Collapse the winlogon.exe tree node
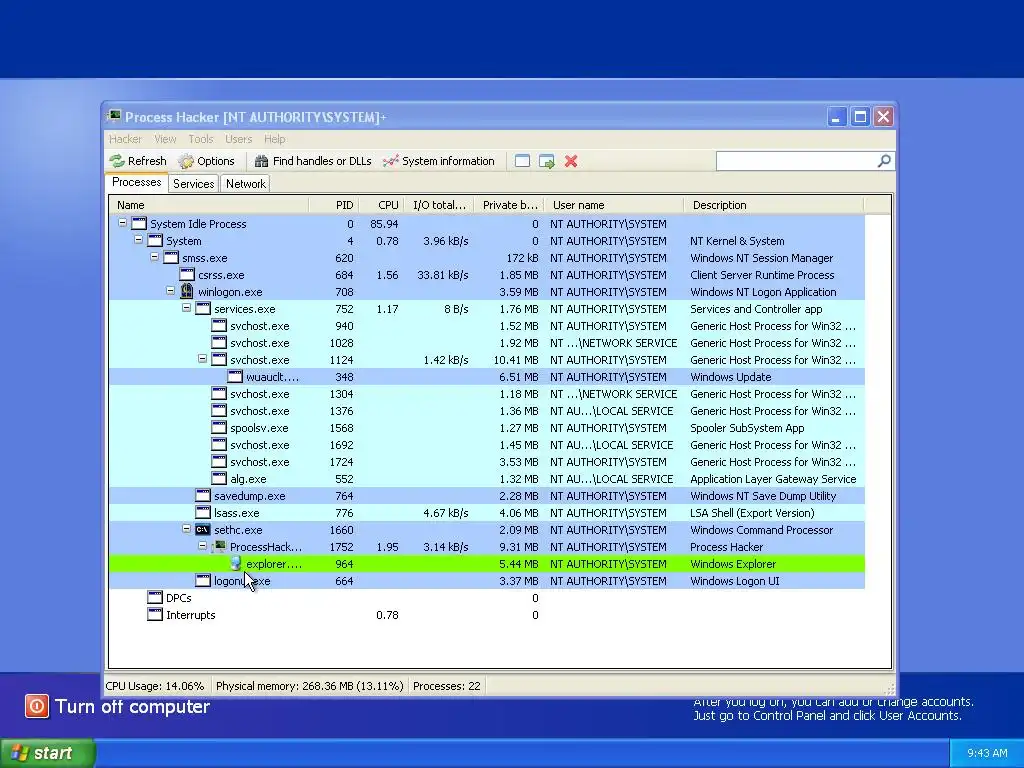1024x768 pixels. point(170,291)
